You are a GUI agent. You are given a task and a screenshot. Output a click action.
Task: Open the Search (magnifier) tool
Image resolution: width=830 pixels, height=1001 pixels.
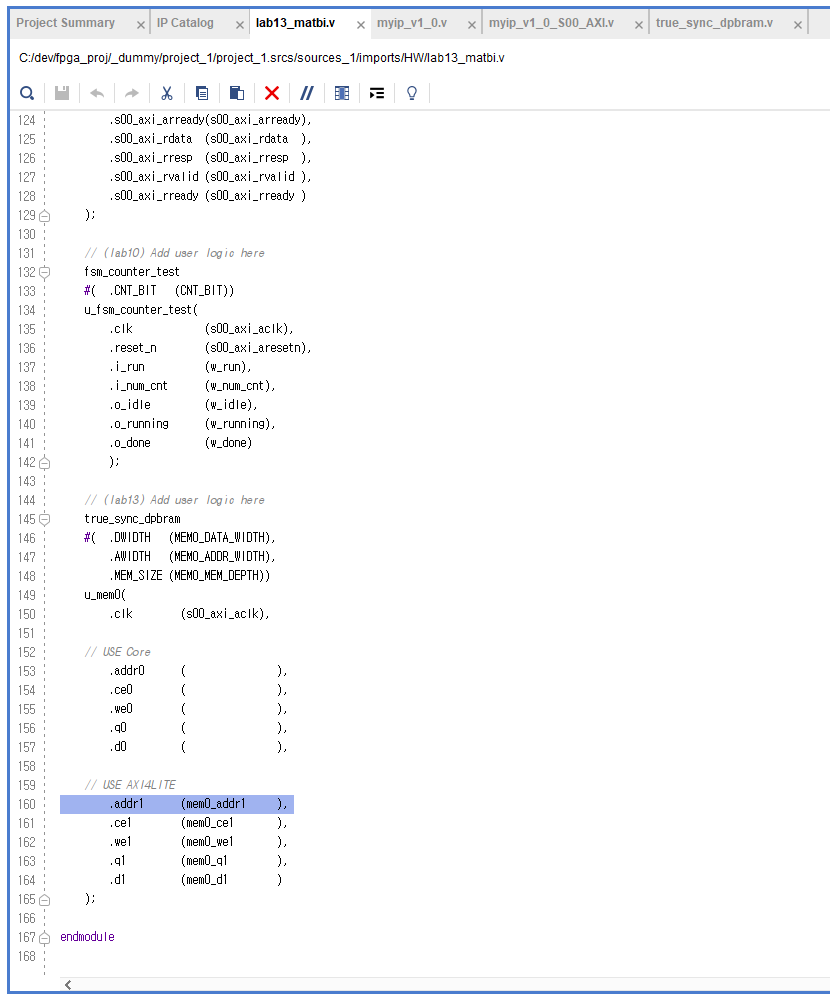pos(27,93)
